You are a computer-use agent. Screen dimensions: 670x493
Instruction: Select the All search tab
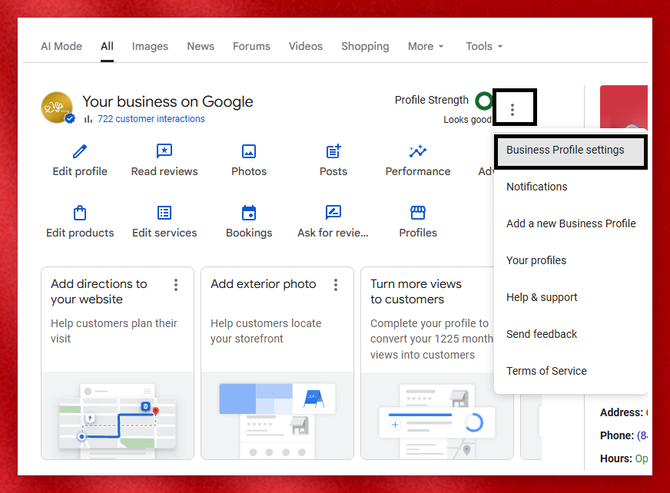click(107, 46)
